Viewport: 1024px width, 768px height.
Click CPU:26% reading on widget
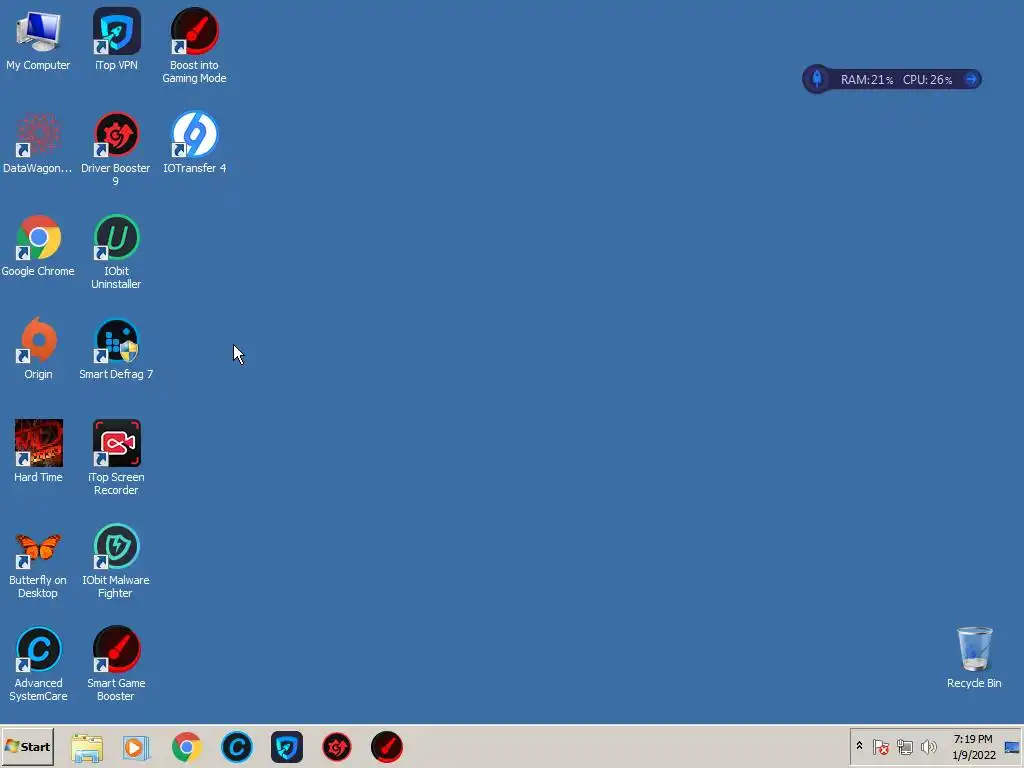click(x=927, y=80)
